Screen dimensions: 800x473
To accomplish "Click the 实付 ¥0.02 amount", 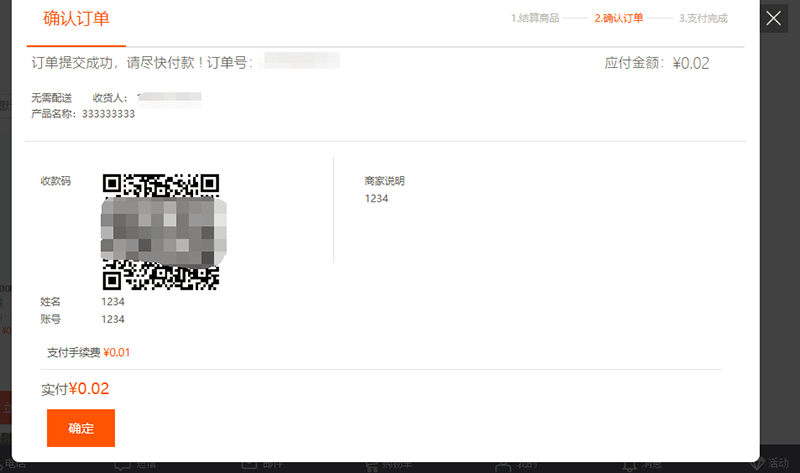I will [x=89, y=389].
